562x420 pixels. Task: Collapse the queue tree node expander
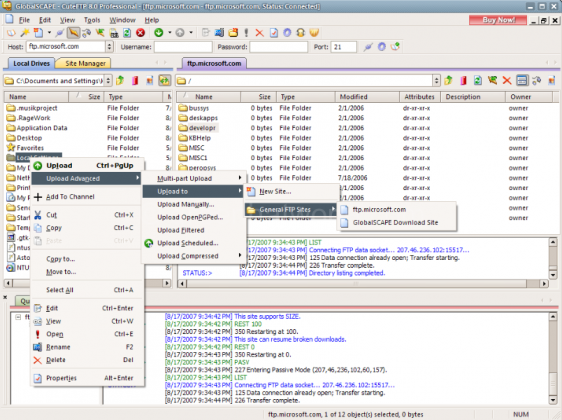click(18, 317)
